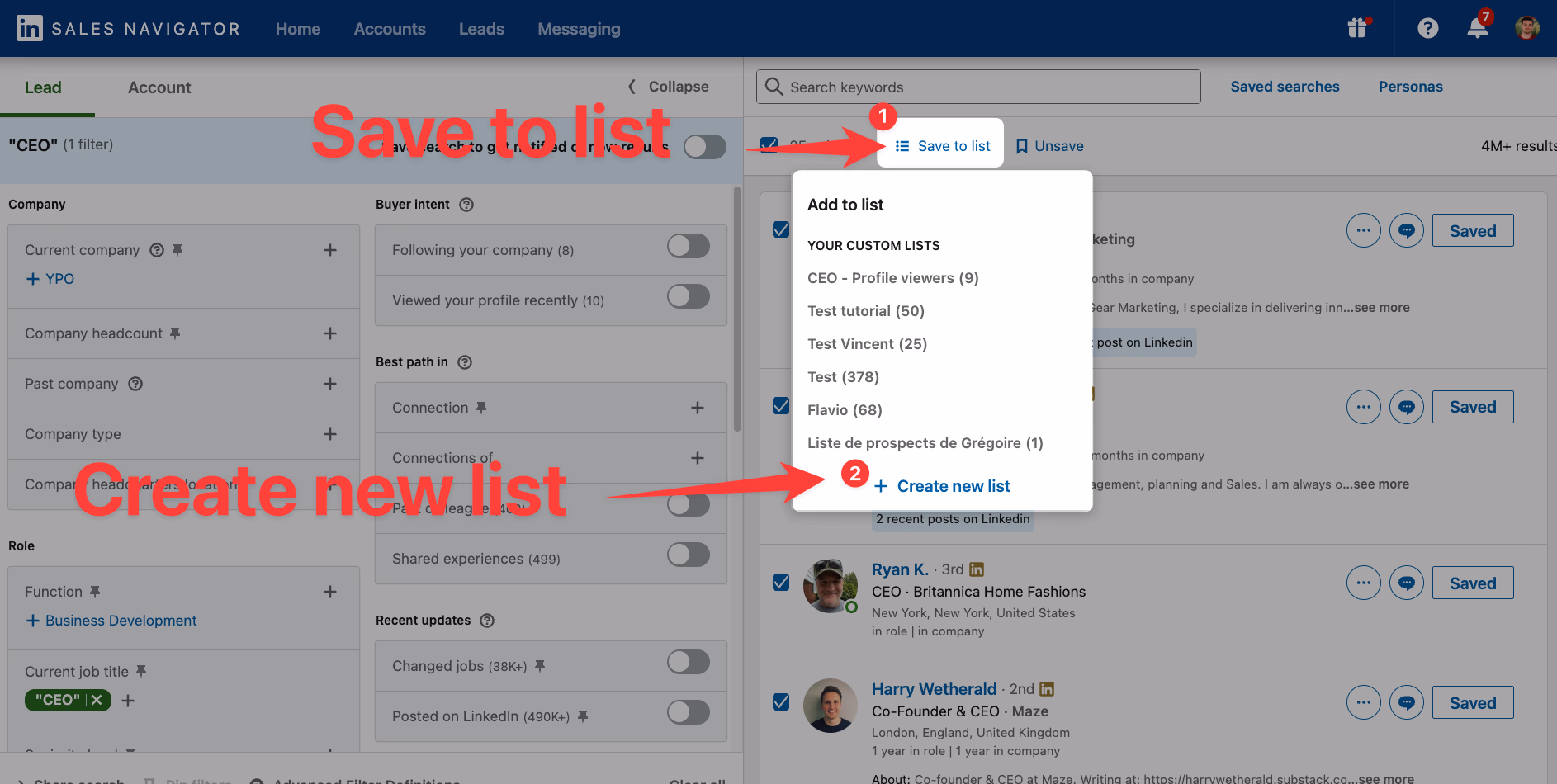Open Saved searches
Viewport: 1557px width, 784px height.
(1285, 87)
